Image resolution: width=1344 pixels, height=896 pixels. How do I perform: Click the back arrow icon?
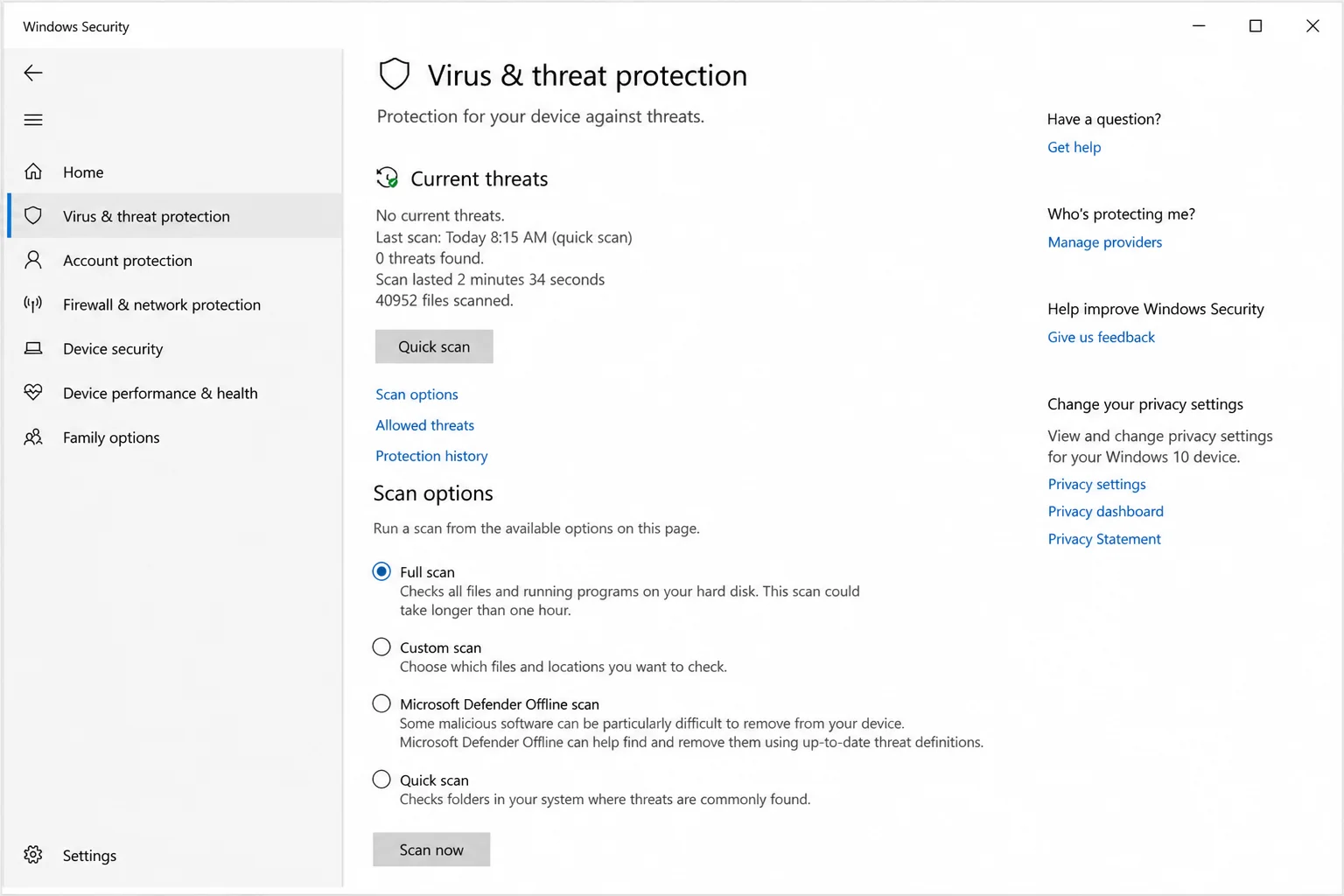(33, 73)
